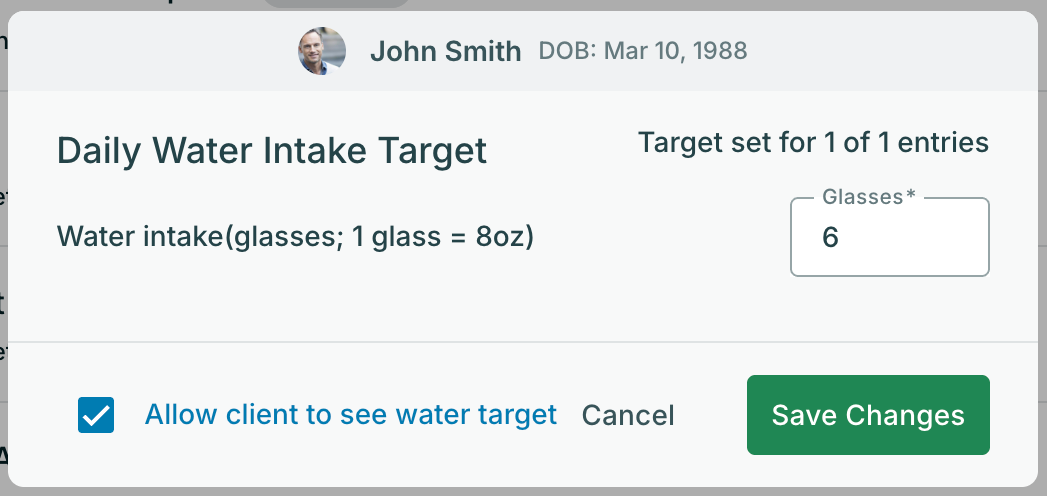1047x496 pixels.
Task: Focus the Glasses input field
Action: point(889,237)
